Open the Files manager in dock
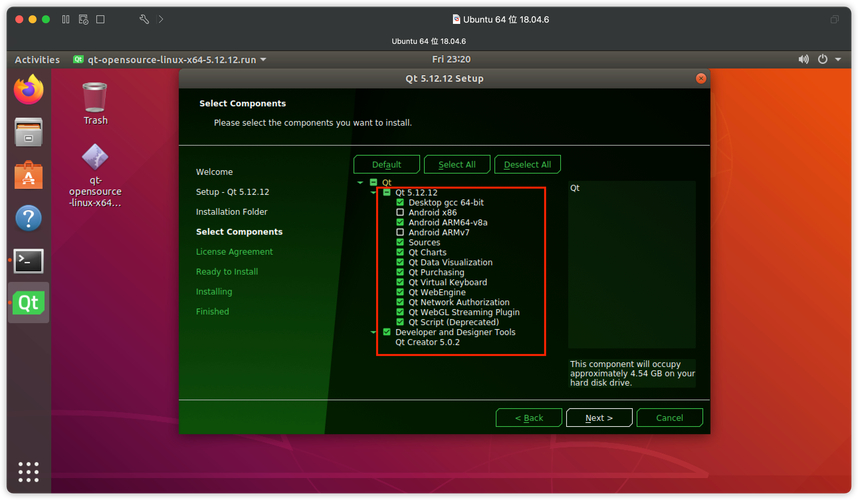The height and width of the screenshot is (500, 858). click(x=29, y=132)
